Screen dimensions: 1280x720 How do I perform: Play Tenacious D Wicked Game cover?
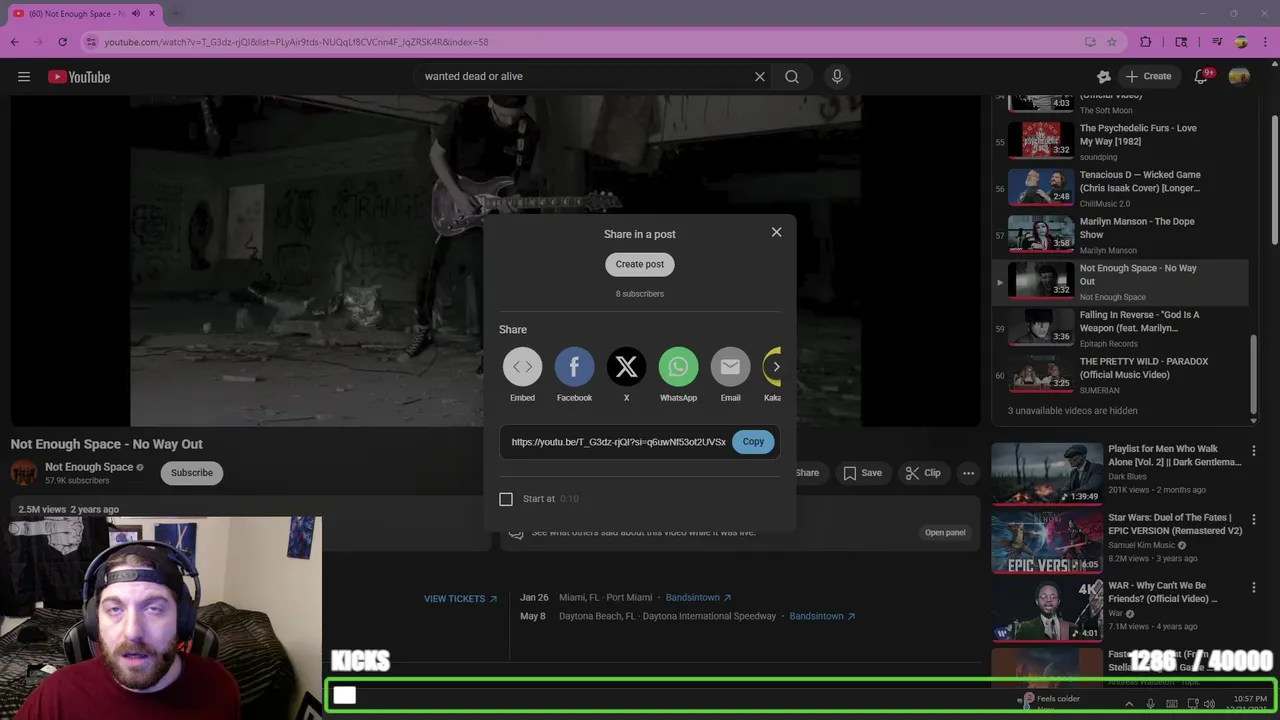(x=1120, y=188)
